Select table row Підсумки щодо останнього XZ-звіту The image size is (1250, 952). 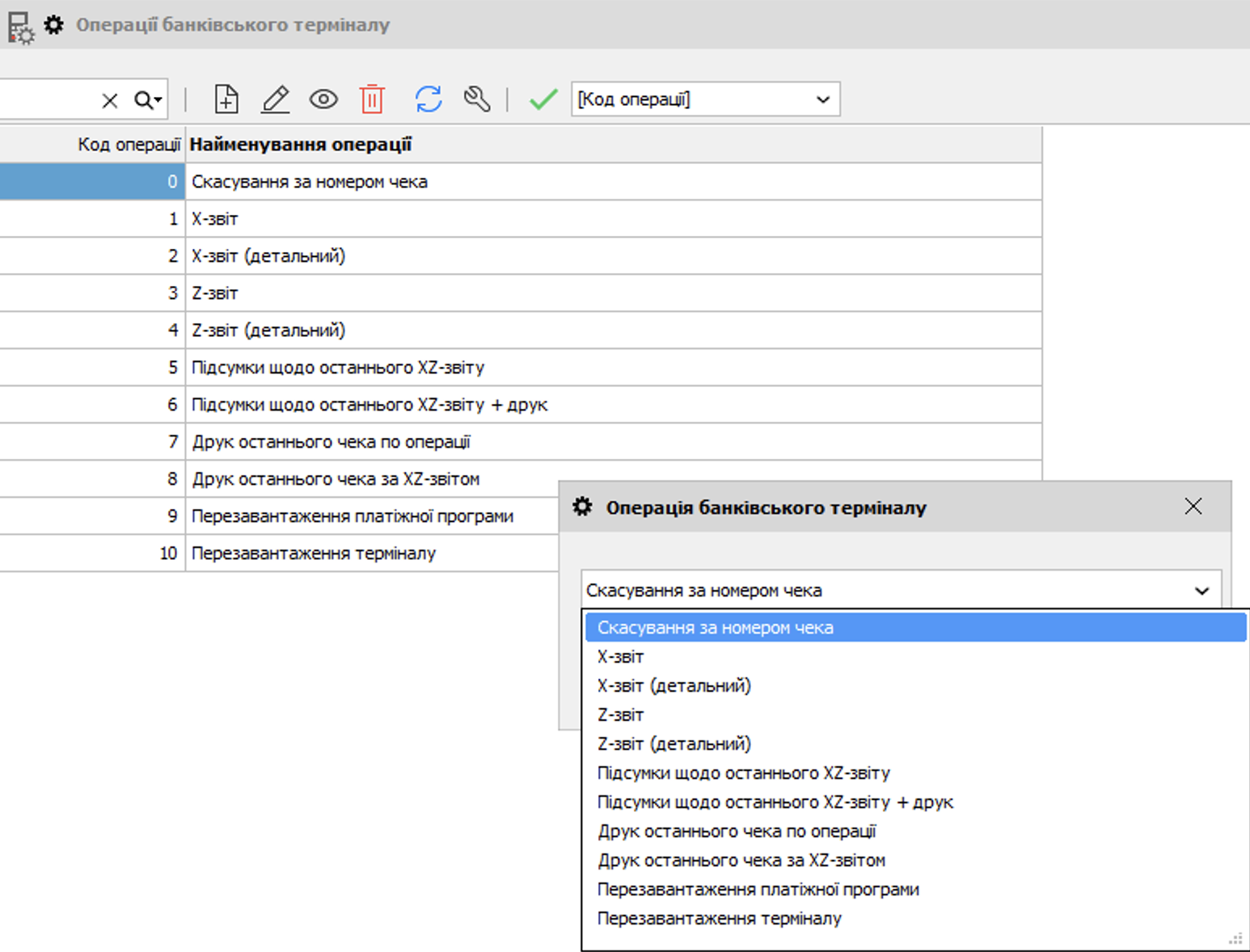click(x=337, y=368)
